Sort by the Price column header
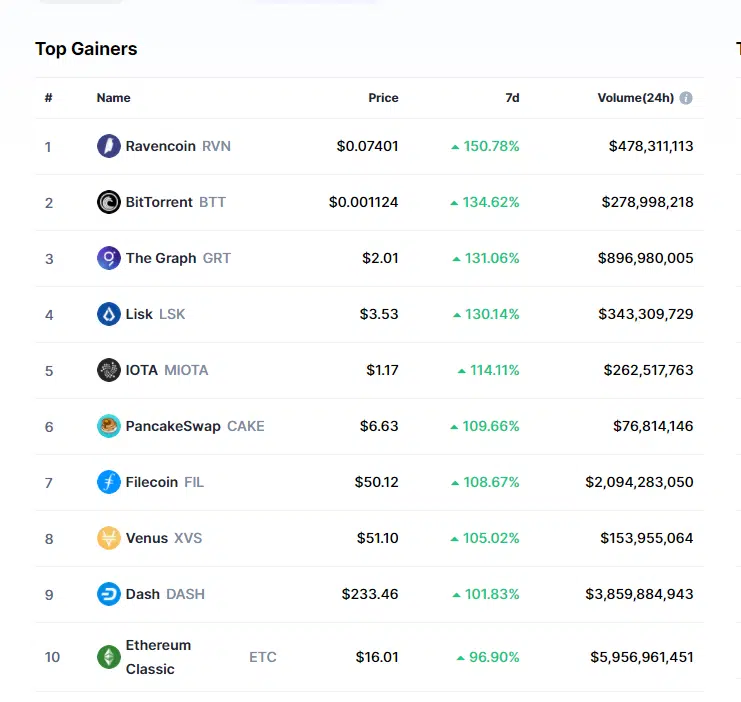Image resolution: width=741 pixels, height=702 pixels. [383, 98]
